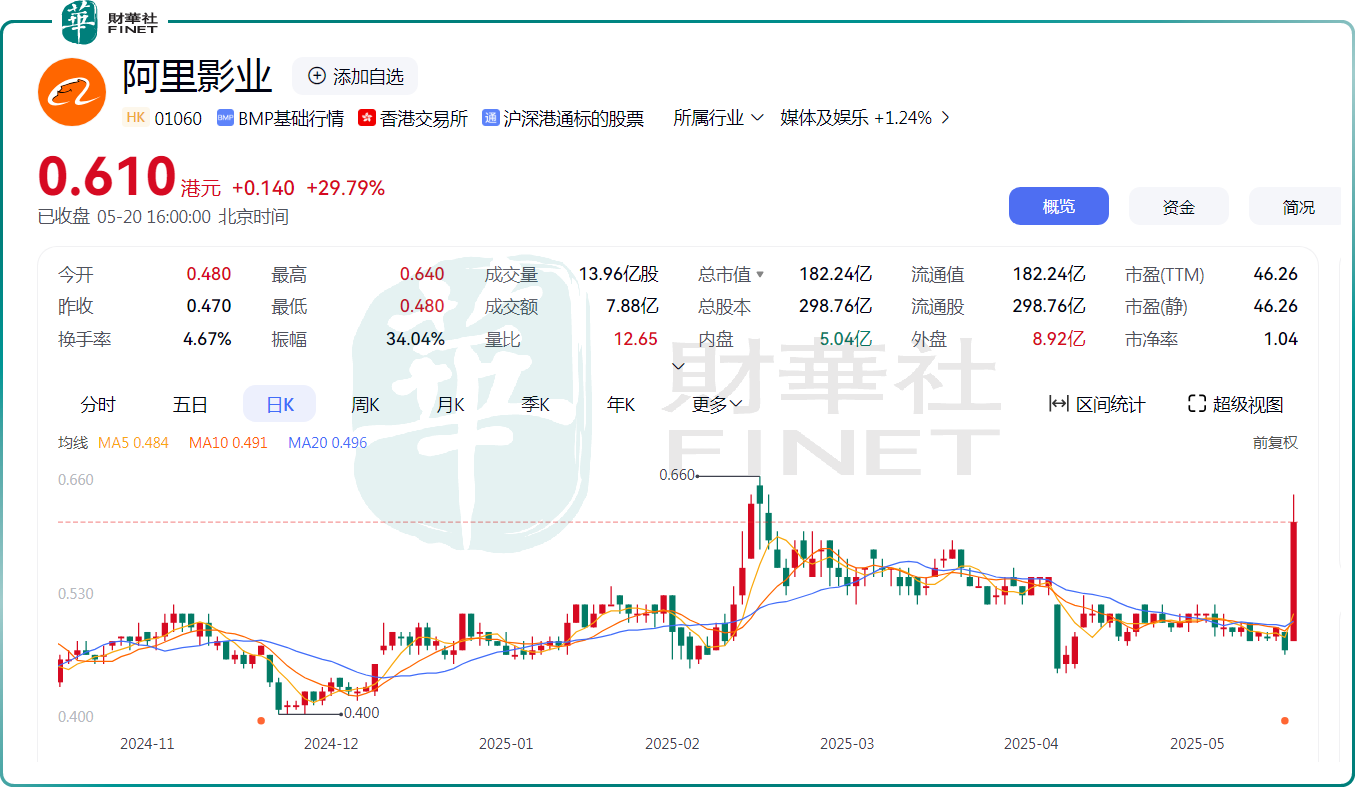Click the HK market badge icon
The image size is (1355, 807).
pyautogui.click(x=136, y=118)
